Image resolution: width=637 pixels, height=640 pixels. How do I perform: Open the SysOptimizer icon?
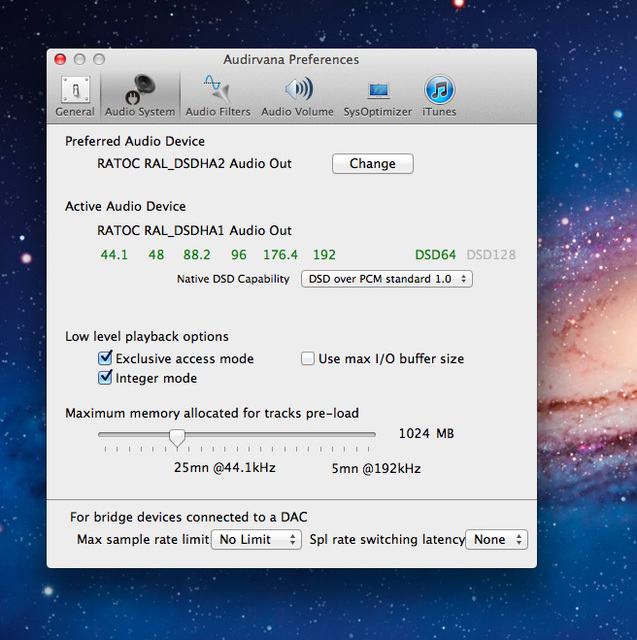pyautogui.click(x=377, y=90)
